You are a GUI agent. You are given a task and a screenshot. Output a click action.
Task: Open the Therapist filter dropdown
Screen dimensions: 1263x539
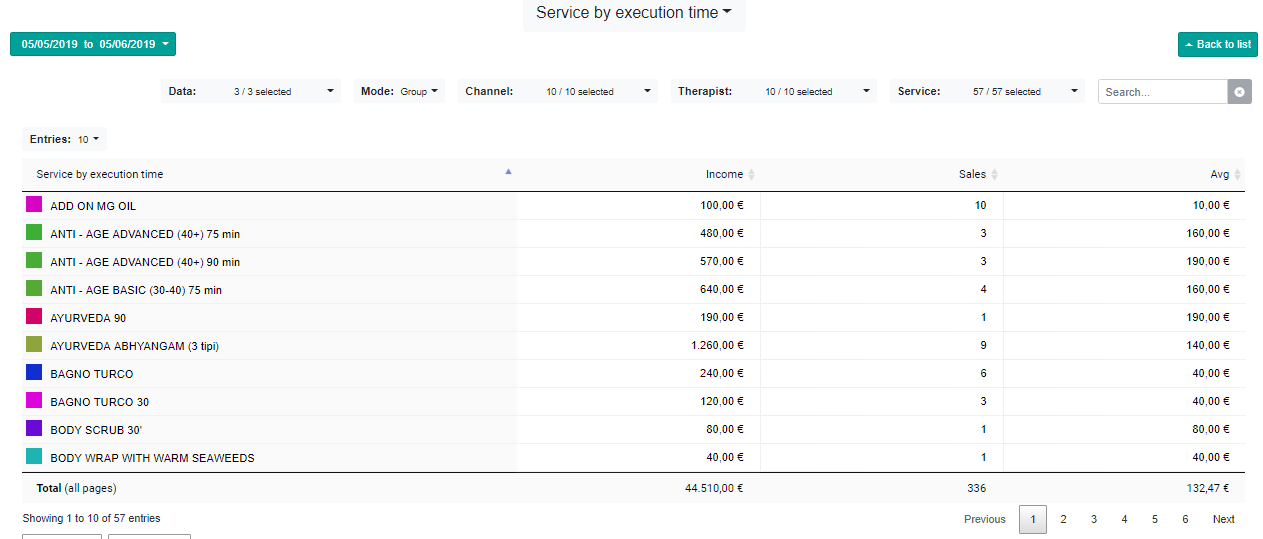pos(773,92)
